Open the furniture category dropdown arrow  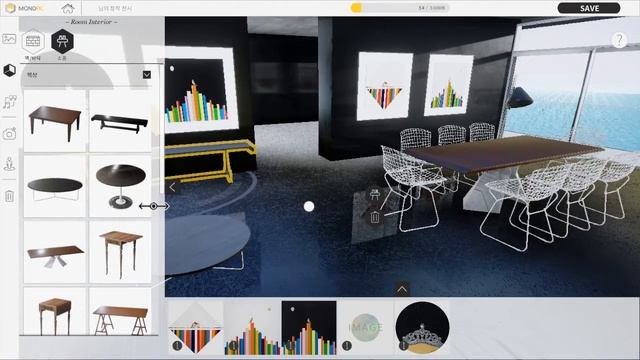[x=147, y=75]
